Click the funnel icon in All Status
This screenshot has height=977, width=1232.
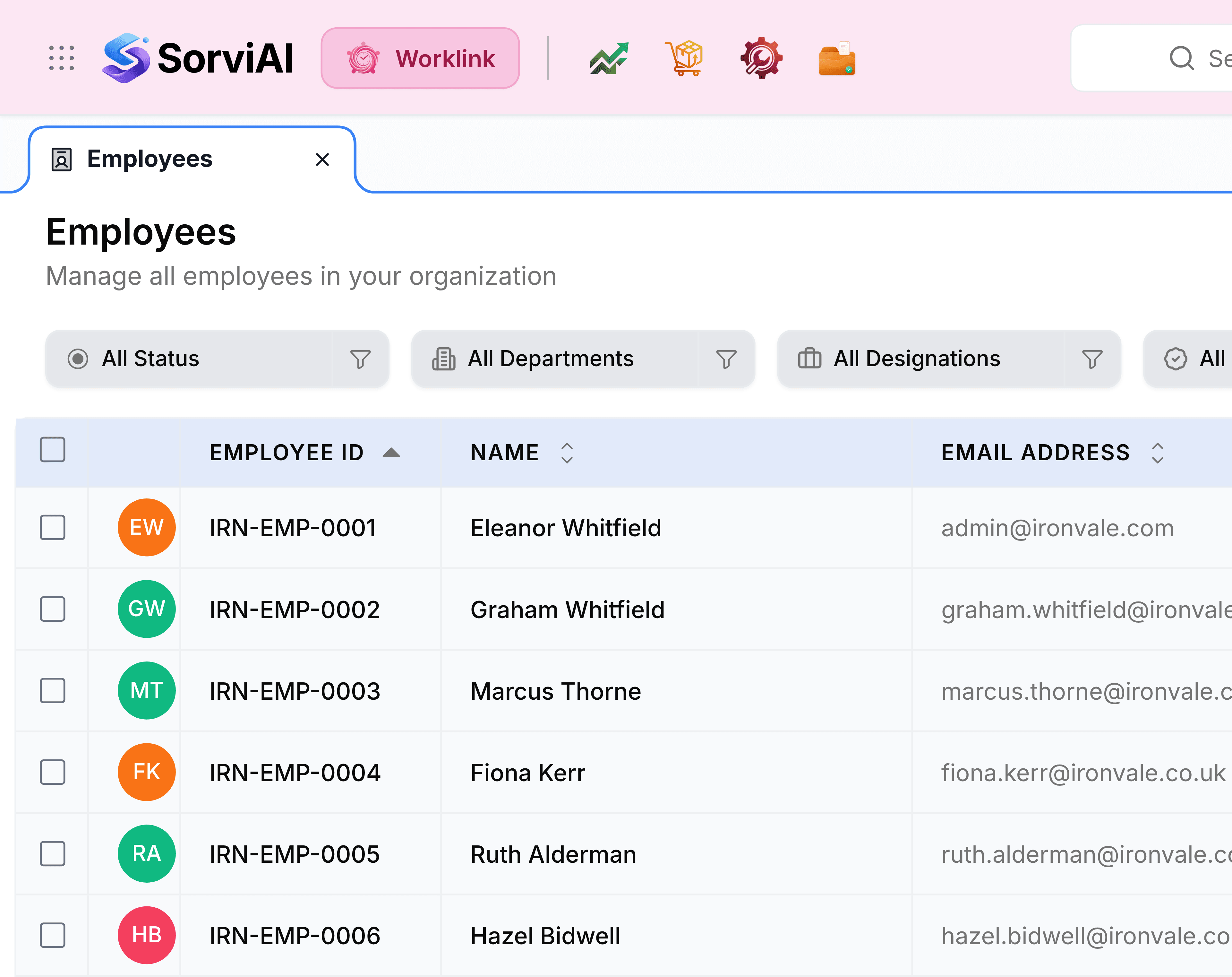click(361, 359)
